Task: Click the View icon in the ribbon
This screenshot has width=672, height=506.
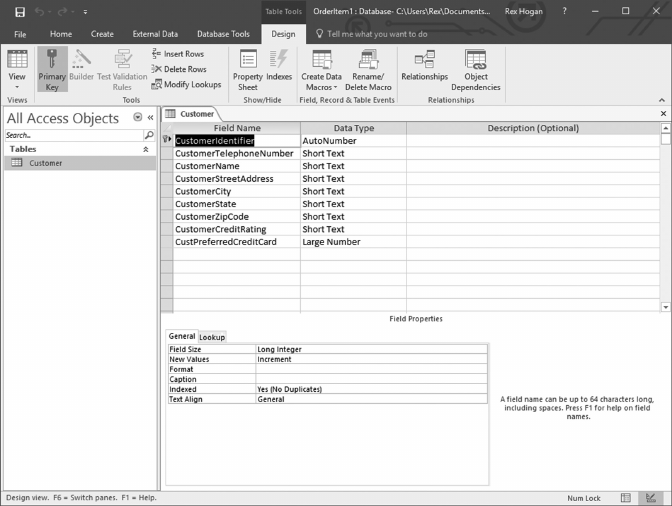Action: [x=17, y=59]
